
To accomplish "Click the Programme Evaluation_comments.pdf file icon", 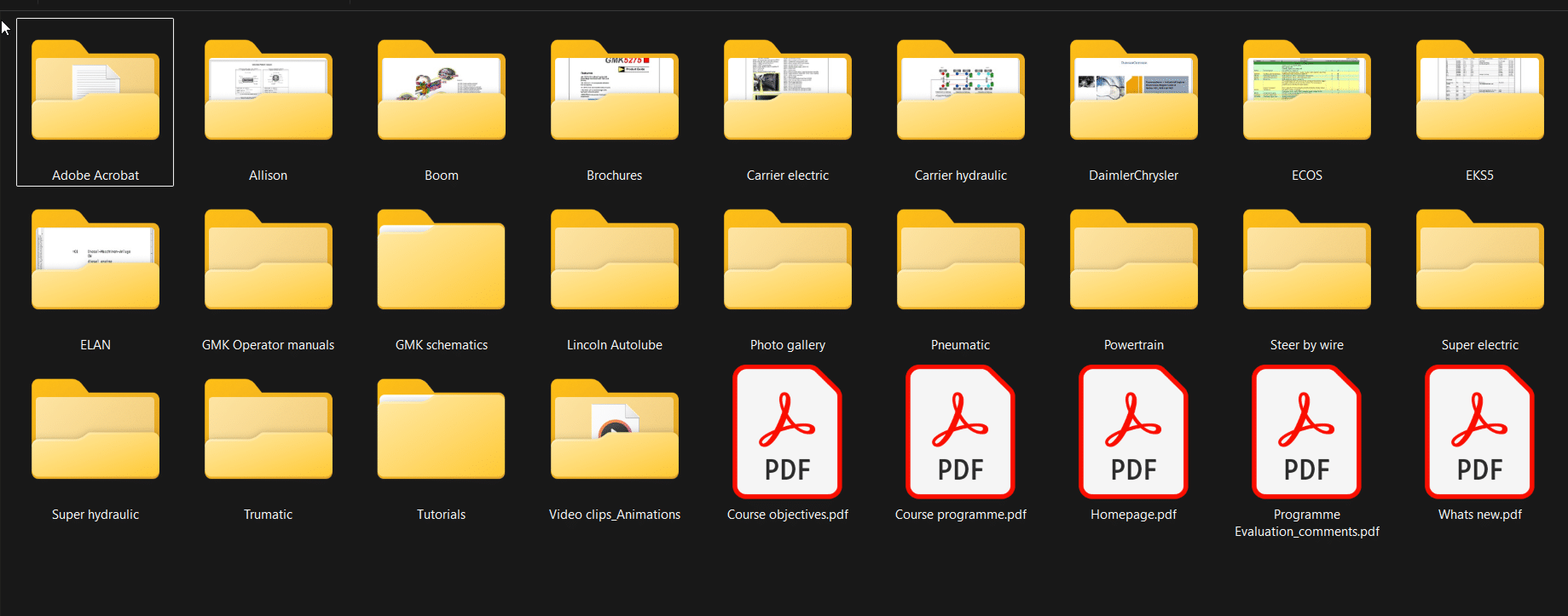I will (1307, 432).
